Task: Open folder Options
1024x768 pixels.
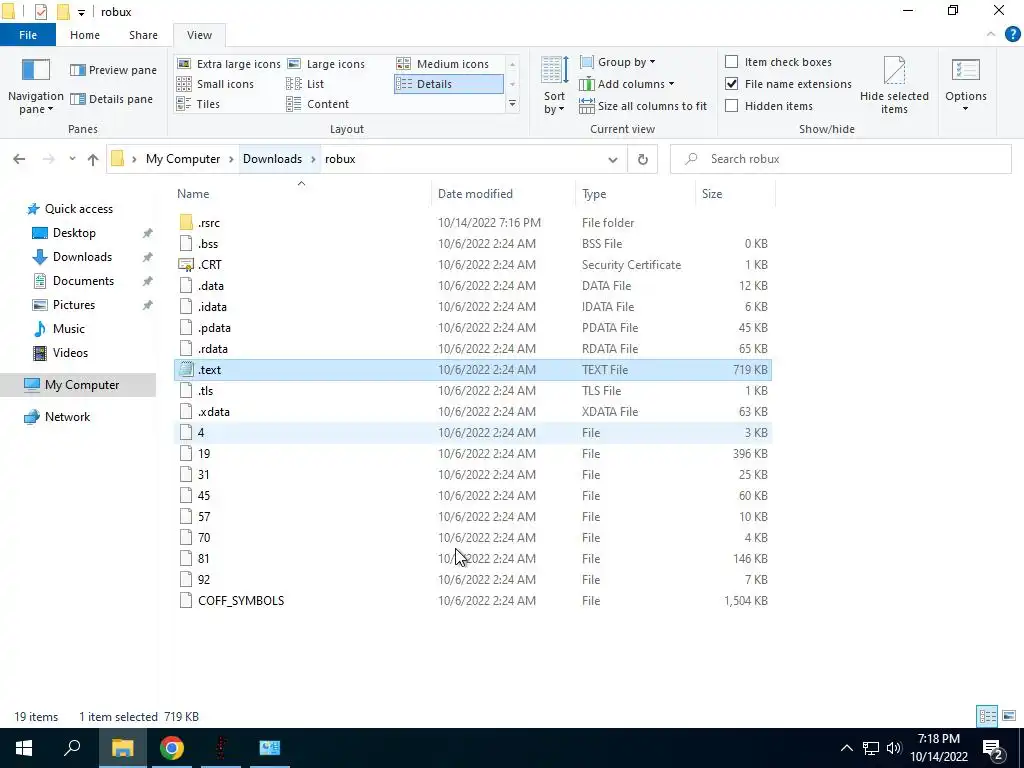Action: tap(966, 86)
